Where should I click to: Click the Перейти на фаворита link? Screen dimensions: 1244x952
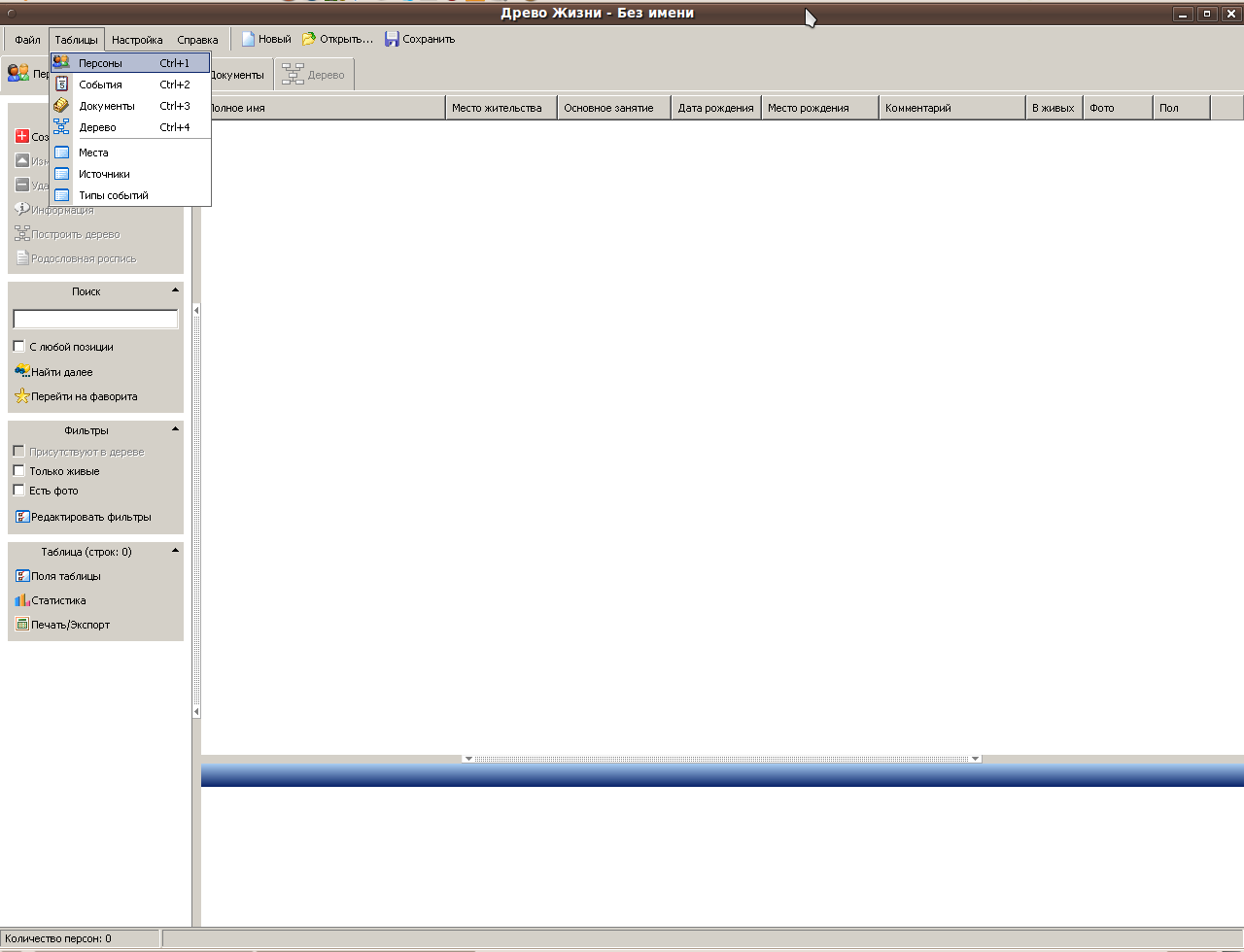coord(77,396)
